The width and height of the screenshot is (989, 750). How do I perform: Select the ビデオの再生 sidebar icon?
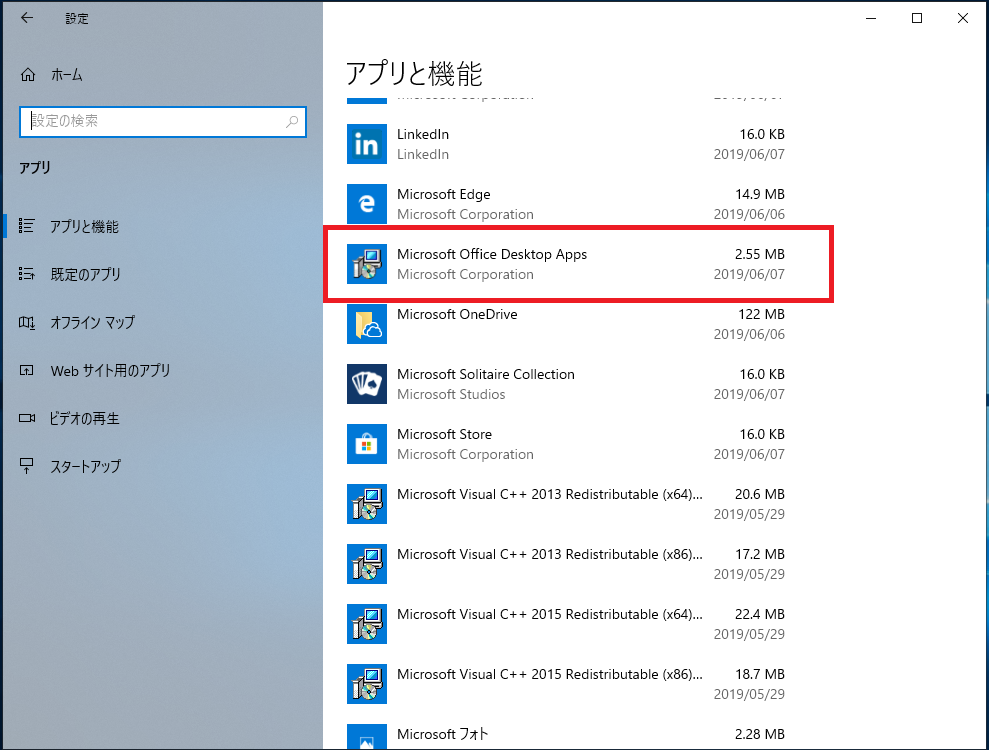pyautogui.click(x=26, y=418)
